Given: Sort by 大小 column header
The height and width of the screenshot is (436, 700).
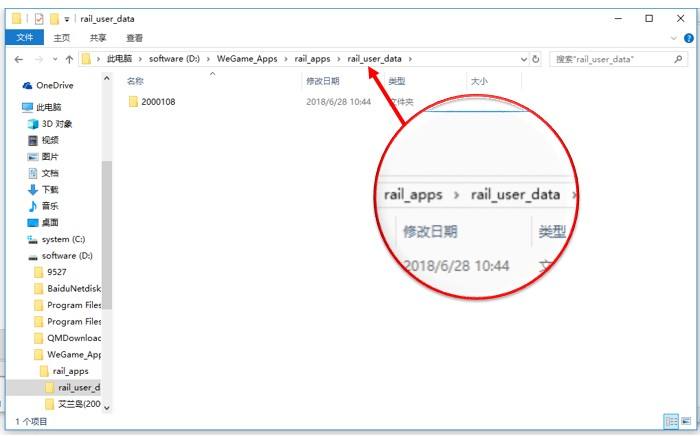Looking at the screenshot, I should coord(479,81).
